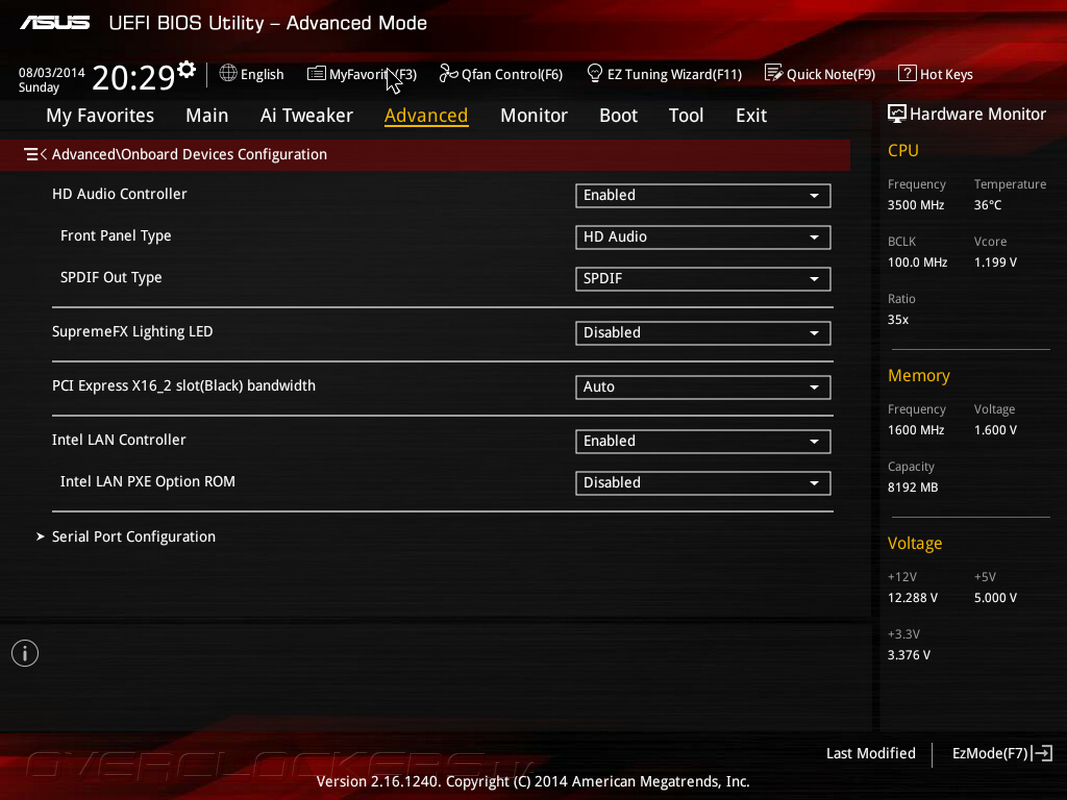This screenshot has width=1067, height=800.
Task: Switch to the Monitor tab
Action: [534, 116]
